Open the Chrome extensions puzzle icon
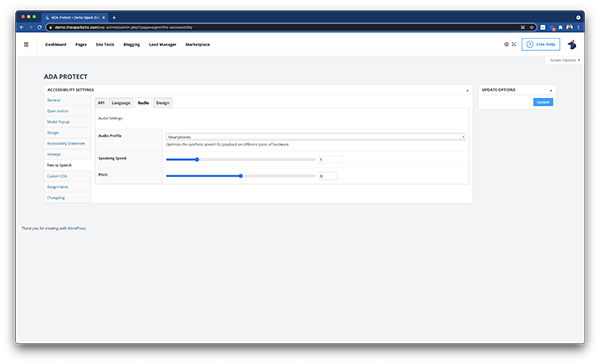The width and height of the screenshot is (600, 364). point(561,27)
